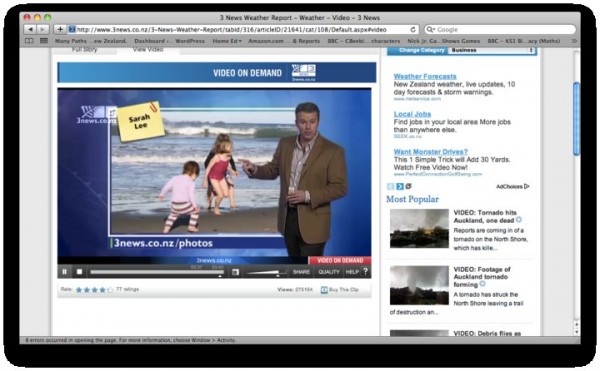Screen dimensions: 600x371
Task: Click comment icon beside tornado forming headline
Action: pyautogui.click(x=482, y=284)
